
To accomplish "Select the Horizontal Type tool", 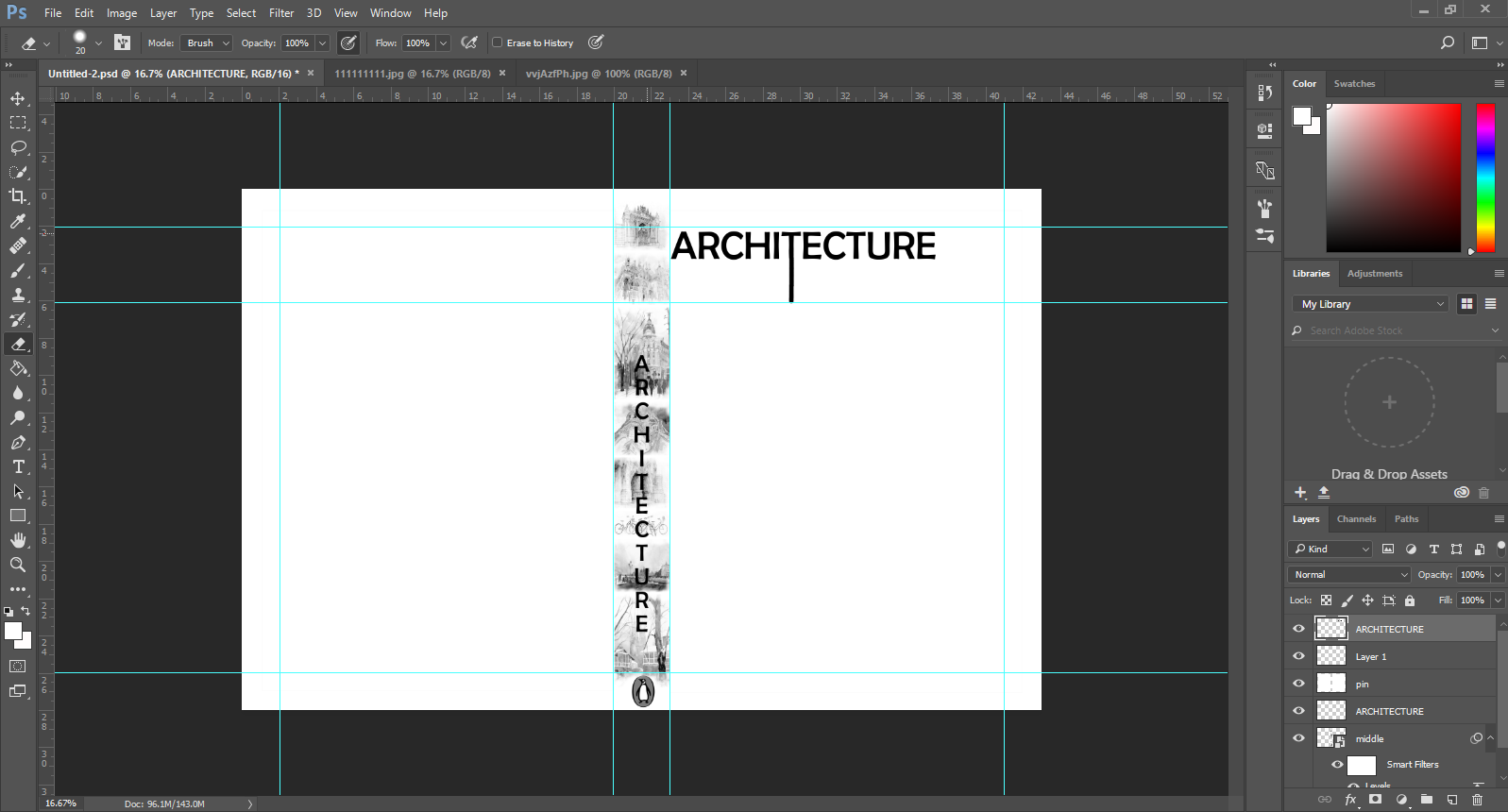I will 18,466.
